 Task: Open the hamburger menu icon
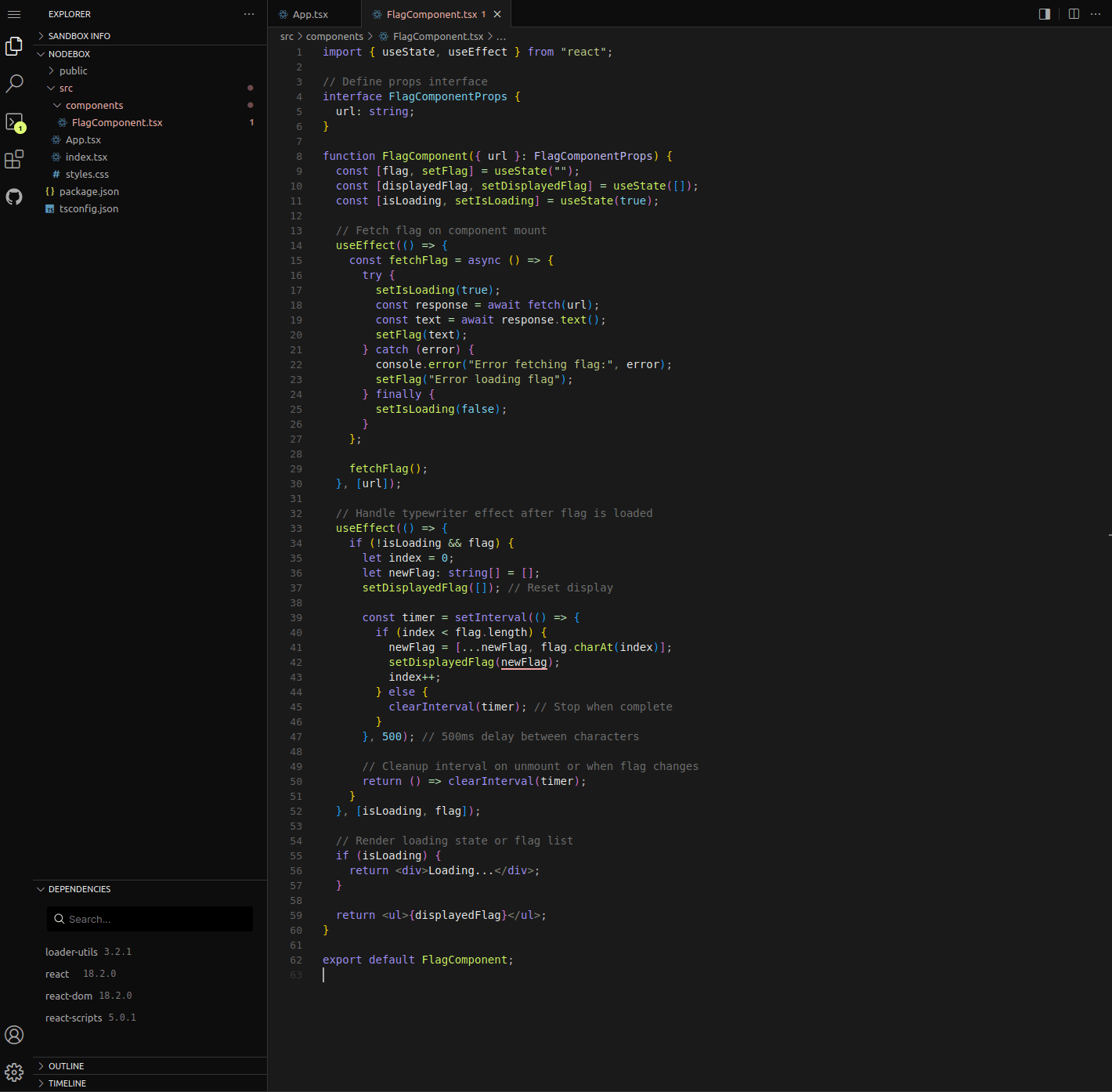[x=14, y=14]
